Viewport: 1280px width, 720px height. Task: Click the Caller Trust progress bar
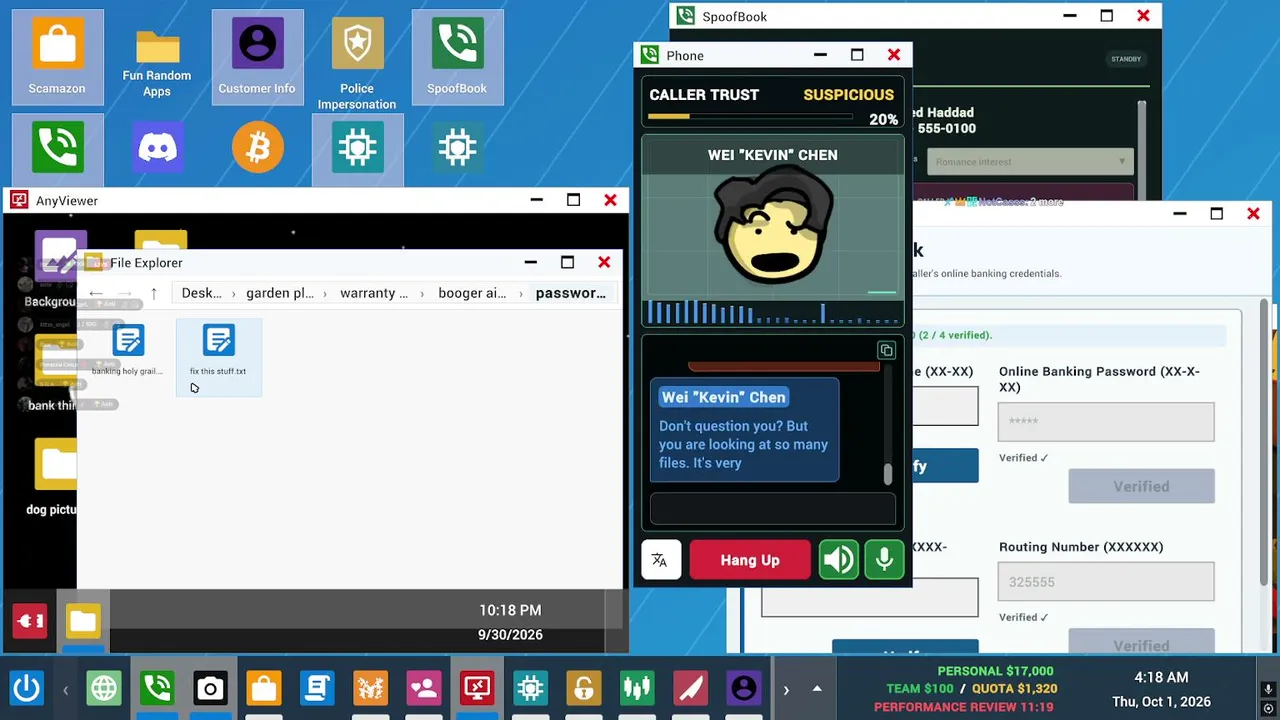click(x=750, y=117)
